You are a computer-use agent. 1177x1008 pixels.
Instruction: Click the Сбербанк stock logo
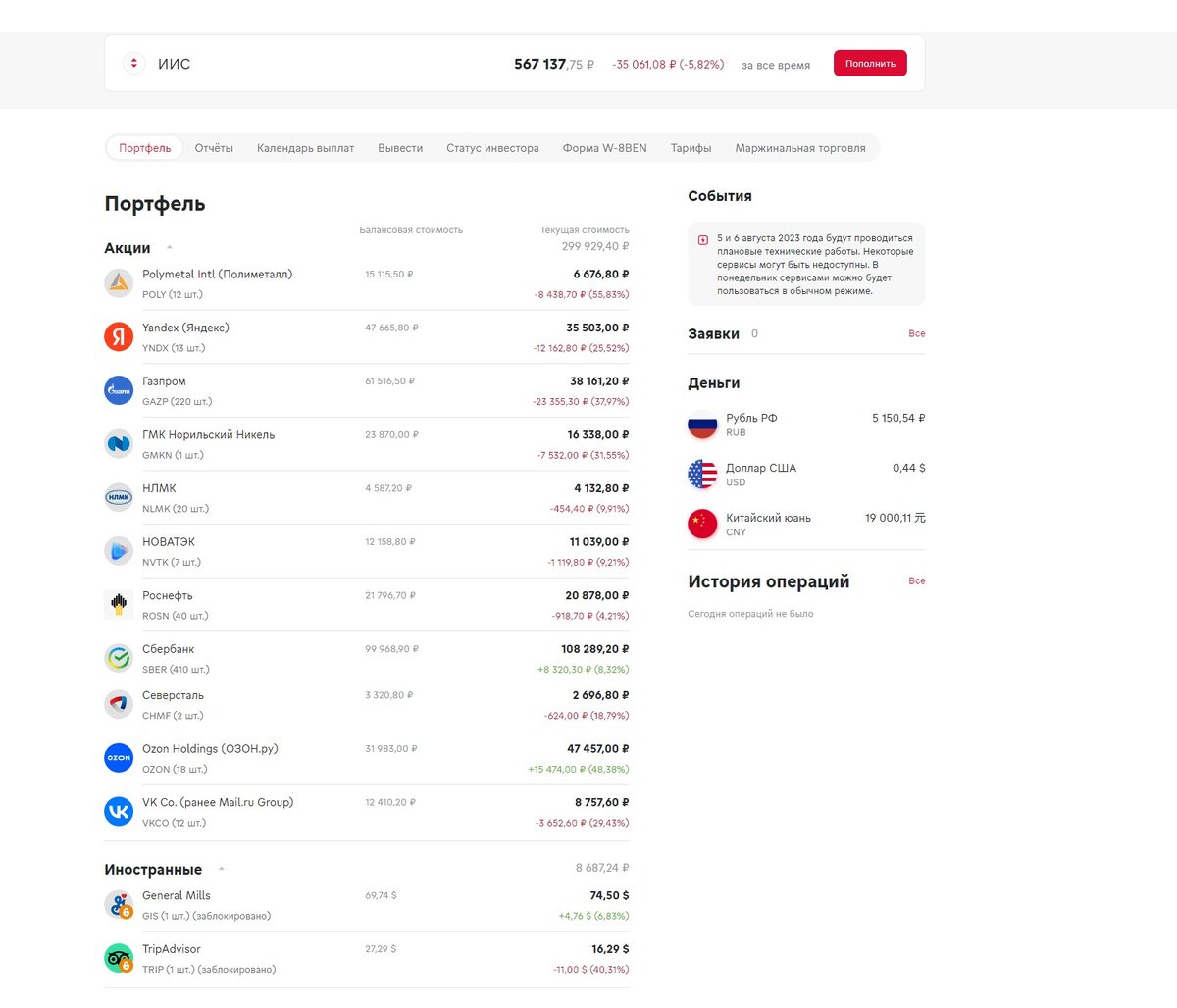(119, 658)
